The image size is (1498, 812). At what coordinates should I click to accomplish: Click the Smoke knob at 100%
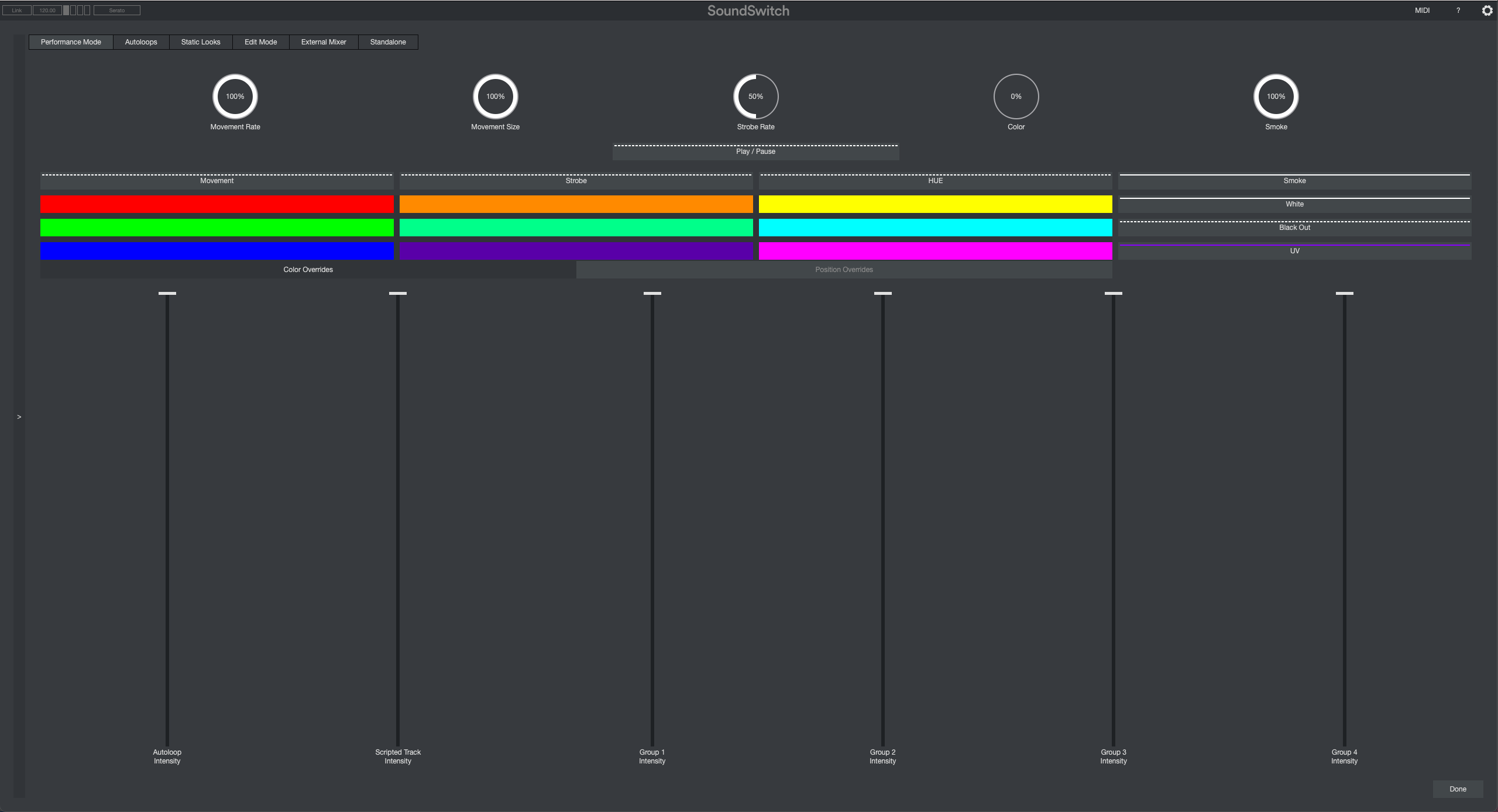[1276, 97]
